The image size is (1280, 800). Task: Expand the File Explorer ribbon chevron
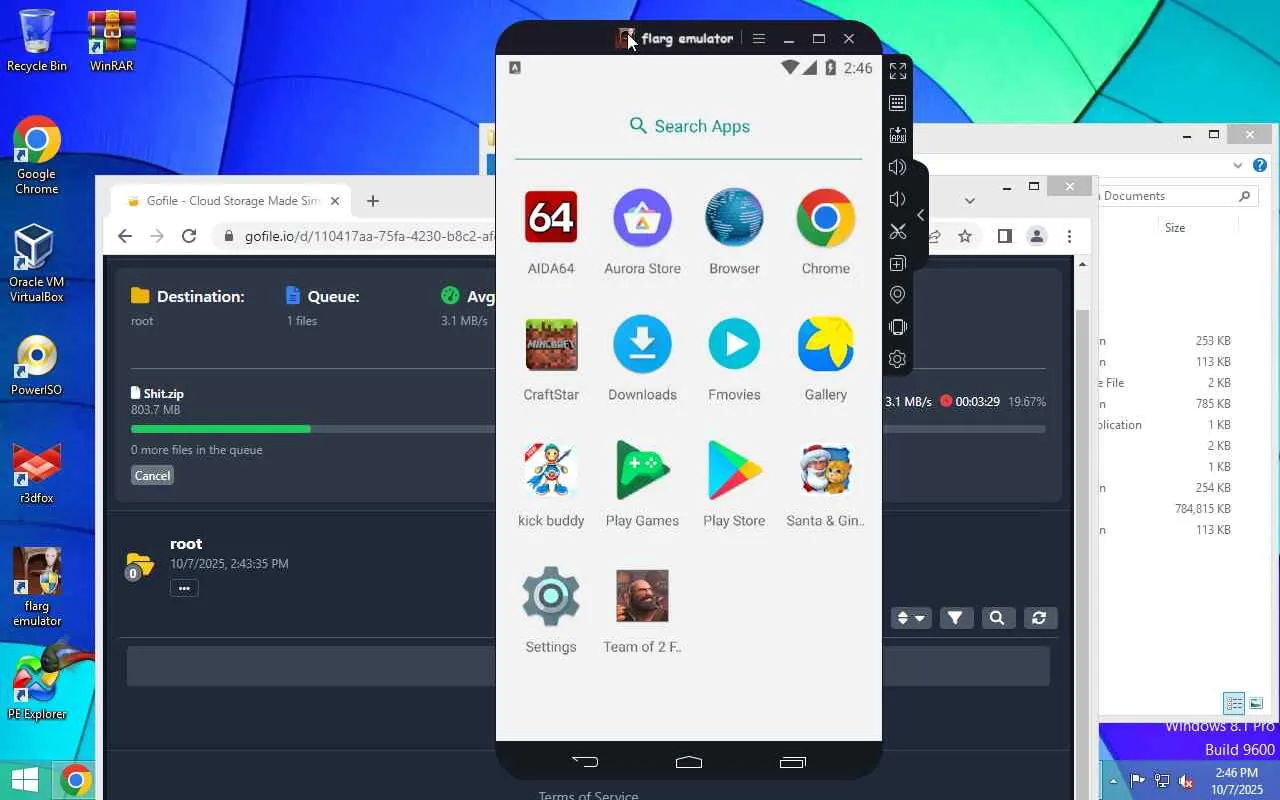pos(1238,165)
